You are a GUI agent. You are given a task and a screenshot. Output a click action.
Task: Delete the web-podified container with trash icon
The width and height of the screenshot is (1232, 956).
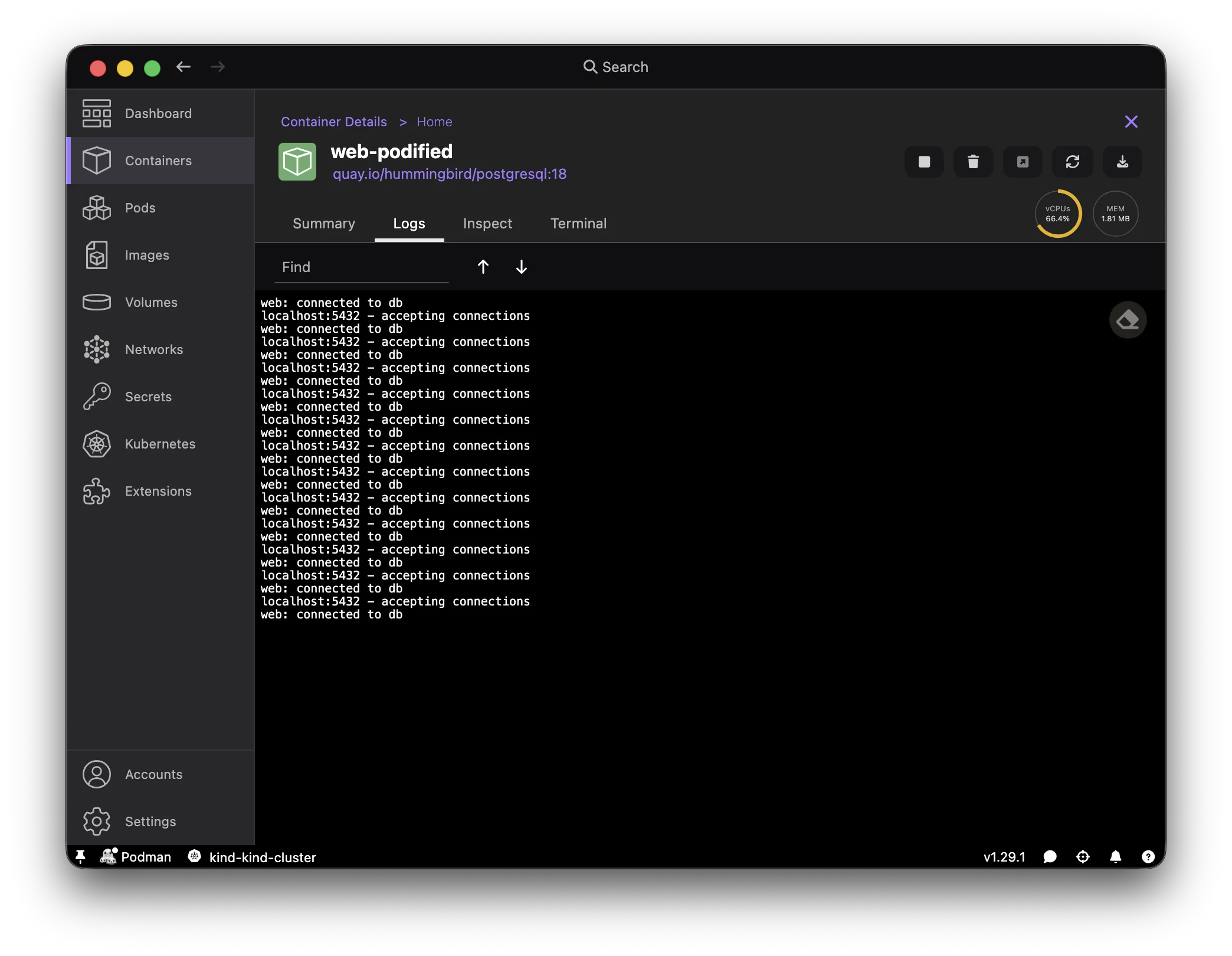974,162
